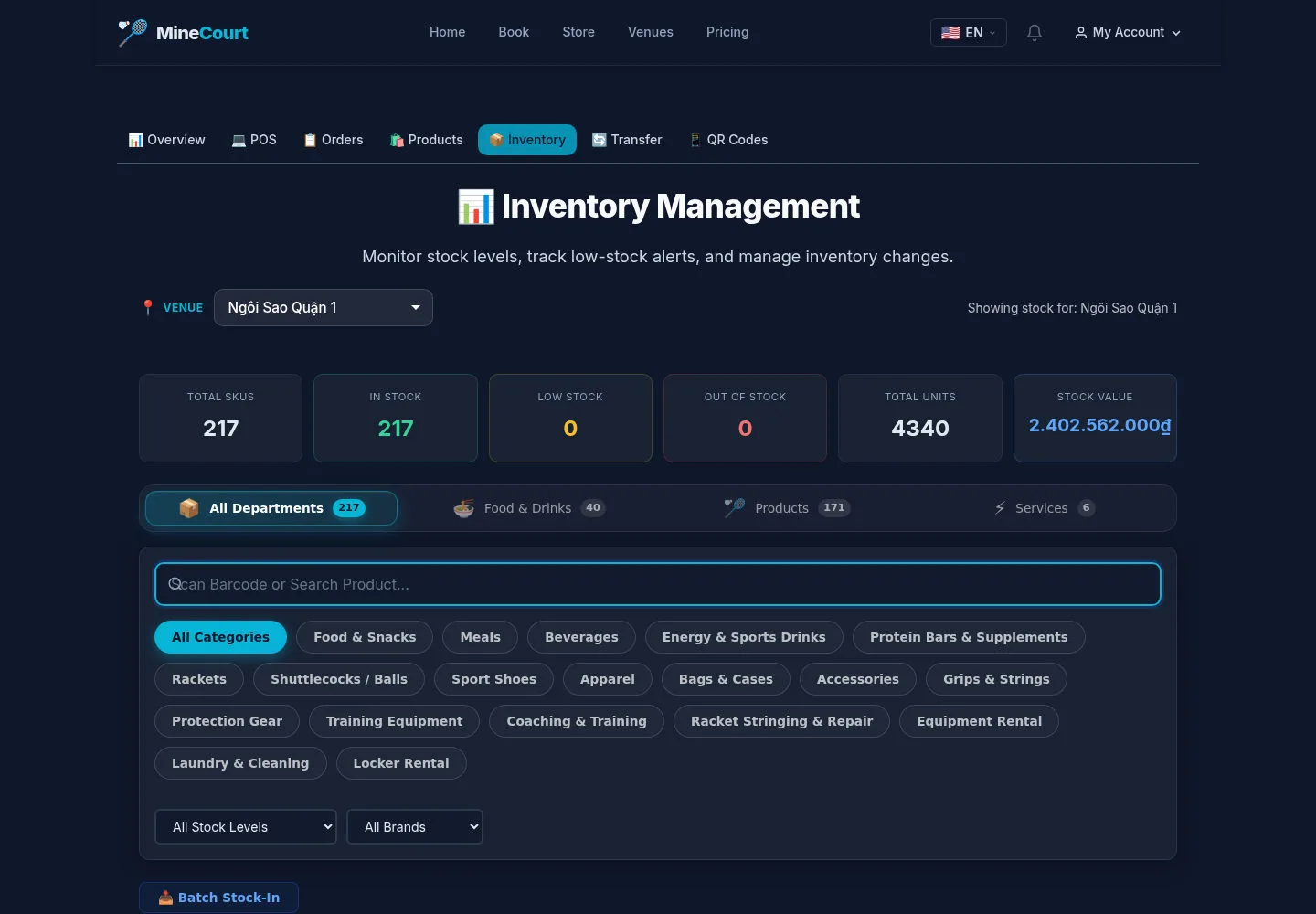This screenshot has height=914, width=1316.
Task: Toggle the Food & Snacks category chip
Action: point(365,637)
